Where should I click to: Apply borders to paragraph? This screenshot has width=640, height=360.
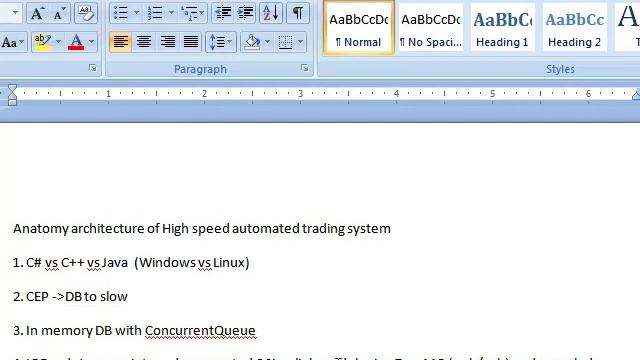pyautogui.click(x=285, y=42)
